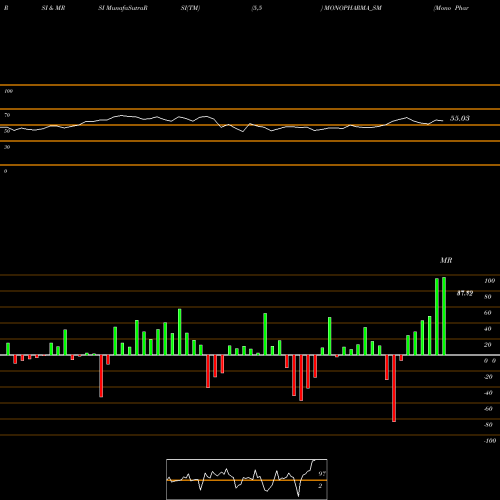Click the 'Mono Phar' company name text
Image resolution: width=500 pixels, height=500 pixels.
point(451,8)
